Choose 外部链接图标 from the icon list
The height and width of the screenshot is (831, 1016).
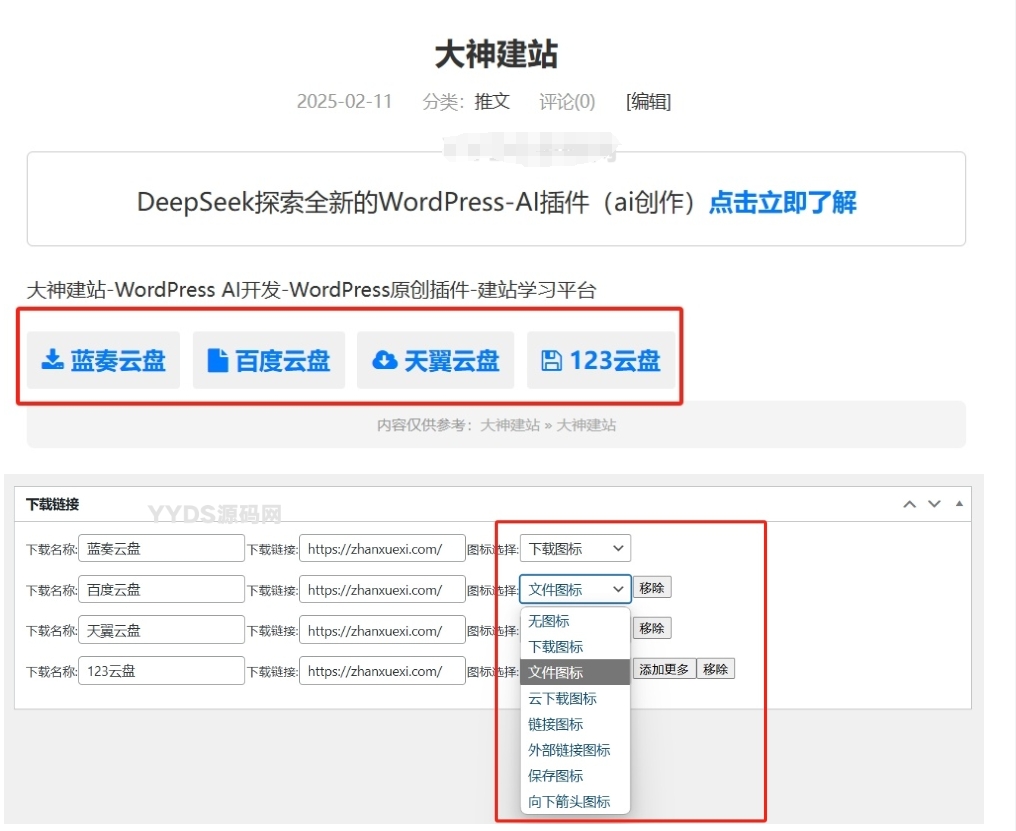tap(575, 750)
